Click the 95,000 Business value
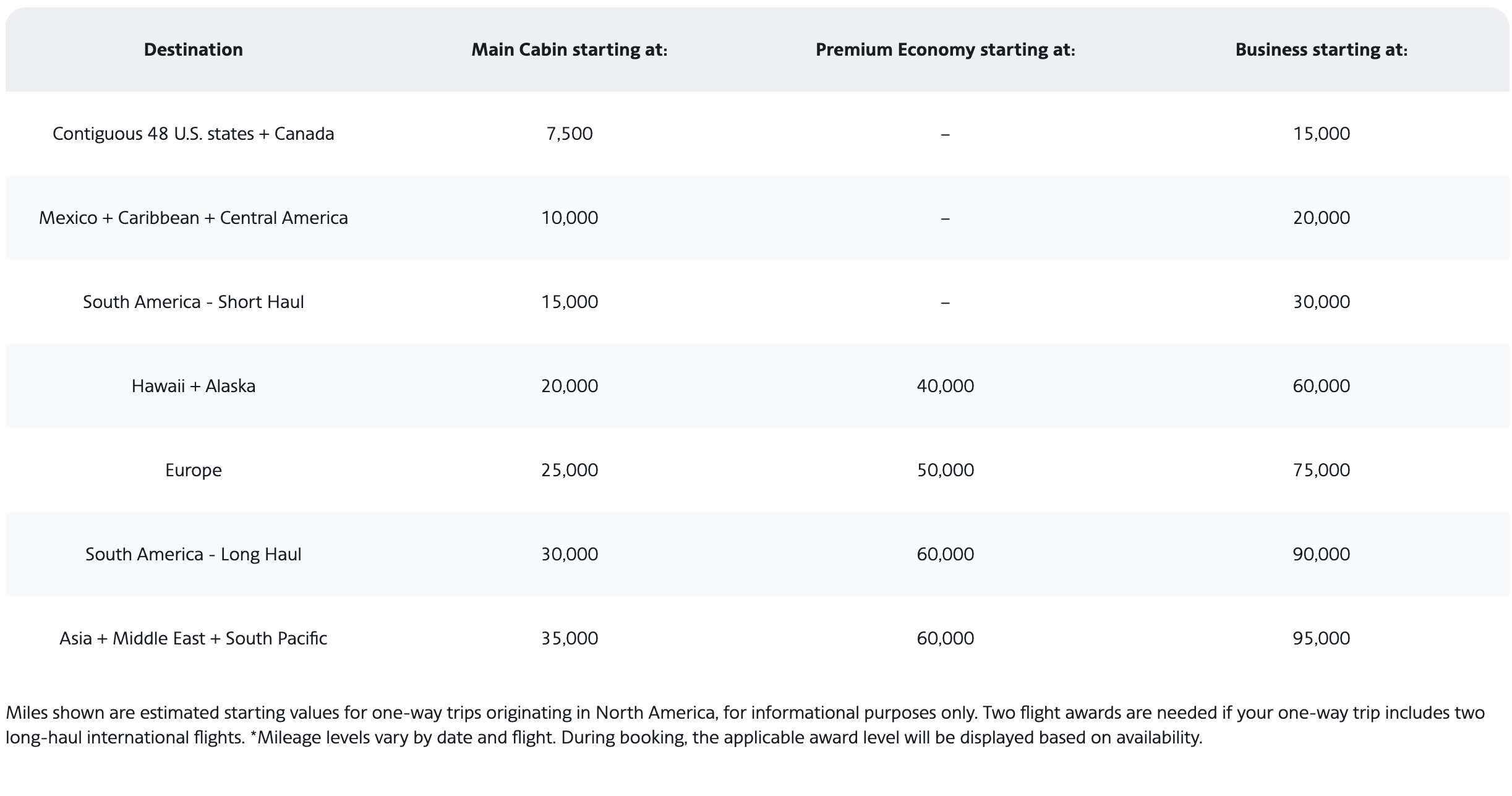 [1322, 638]
